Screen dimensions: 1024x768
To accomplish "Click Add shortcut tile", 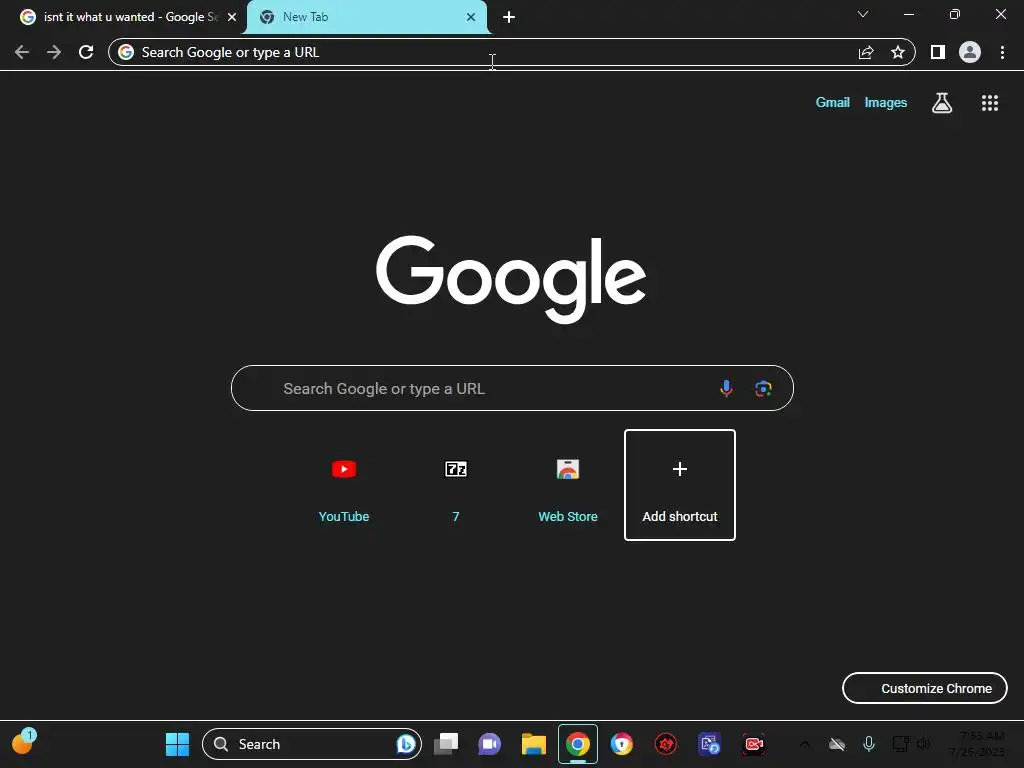I will coord(680,485).
